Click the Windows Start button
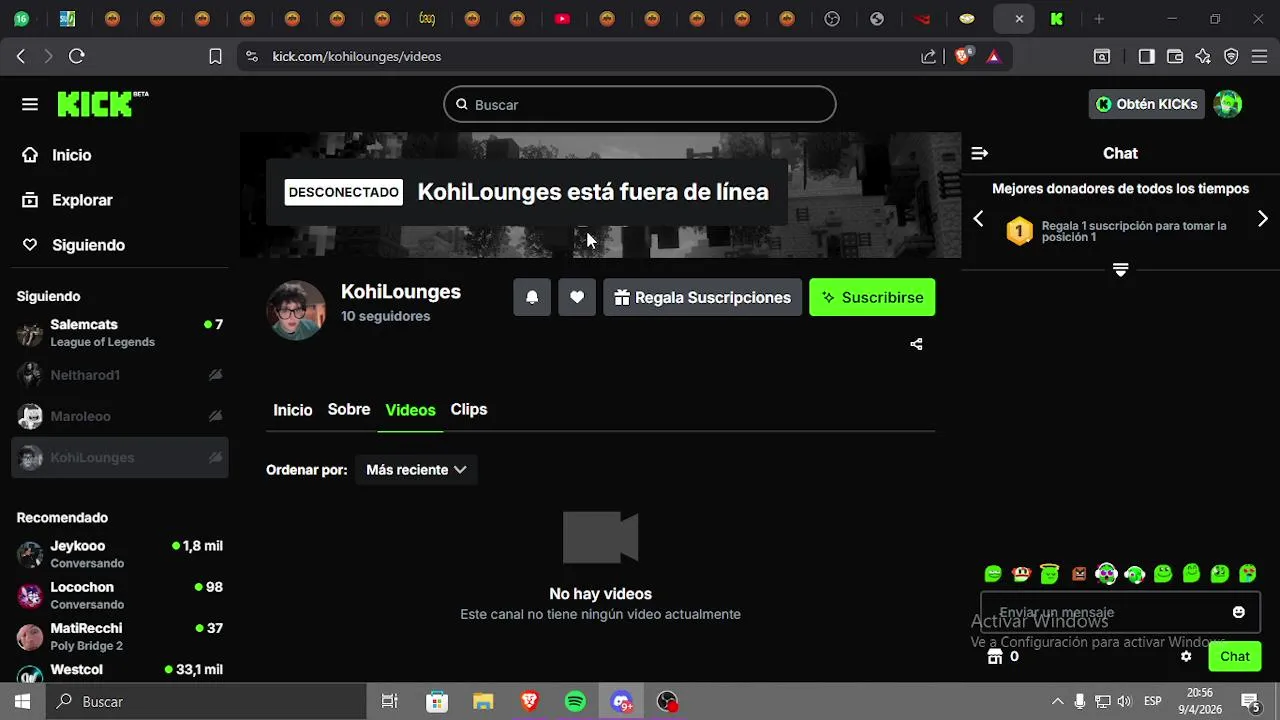Viewport: 1280px width, 720px height. tap(22, 702)
